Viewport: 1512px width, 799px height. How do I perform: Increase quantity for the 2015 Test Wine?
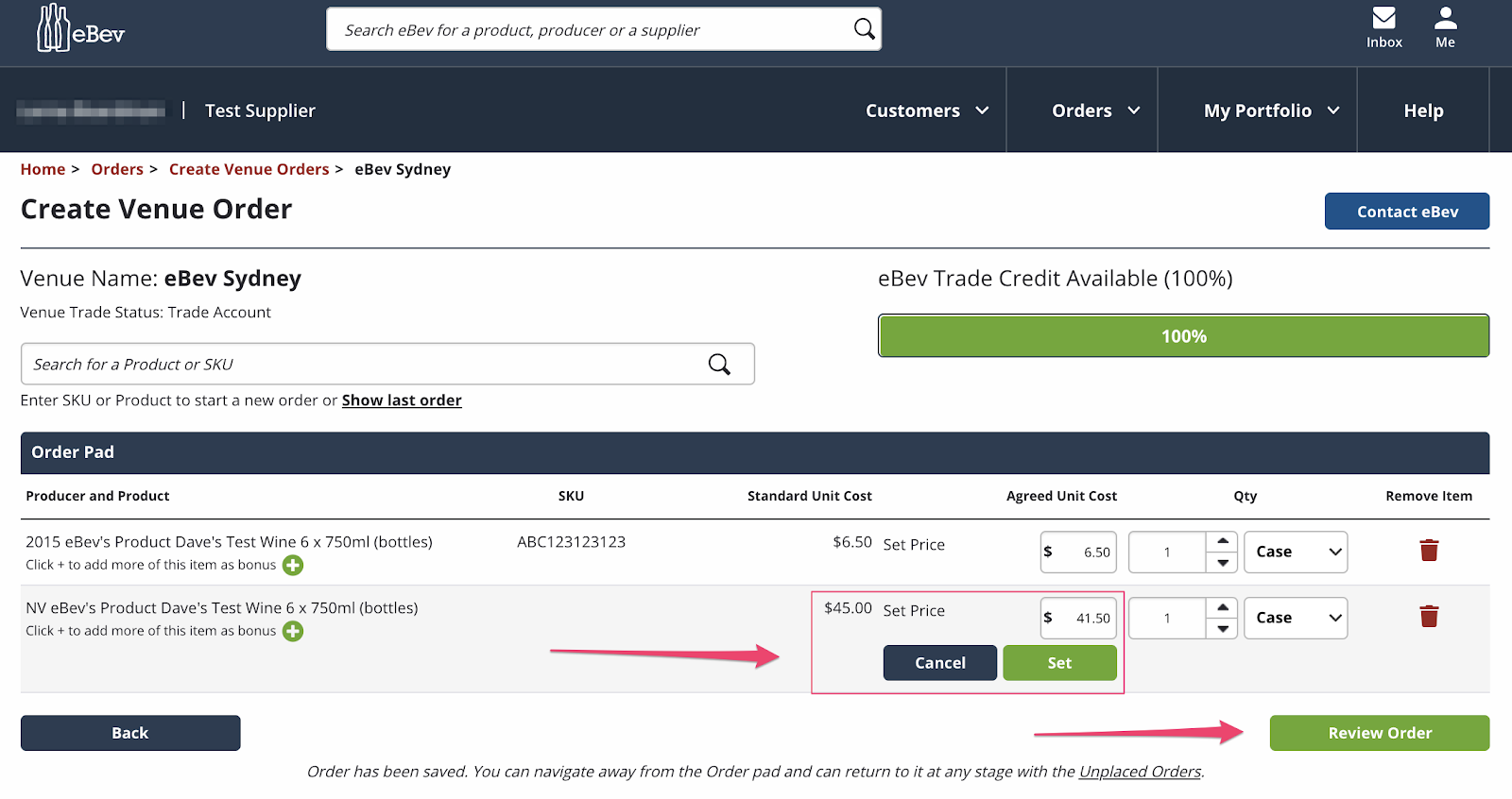point(1222,541)
